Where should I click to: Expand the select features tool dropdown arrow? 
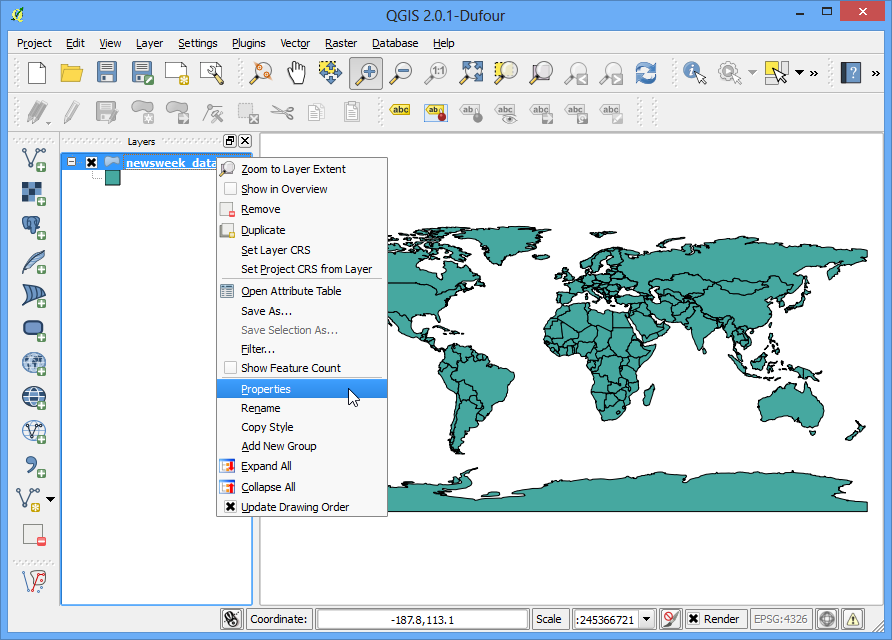tap(799, 72)
